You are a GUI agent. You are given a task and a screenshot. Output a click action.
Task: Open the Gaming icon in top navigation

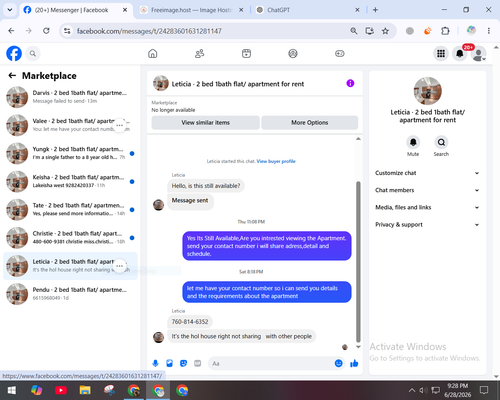[340, 53]
